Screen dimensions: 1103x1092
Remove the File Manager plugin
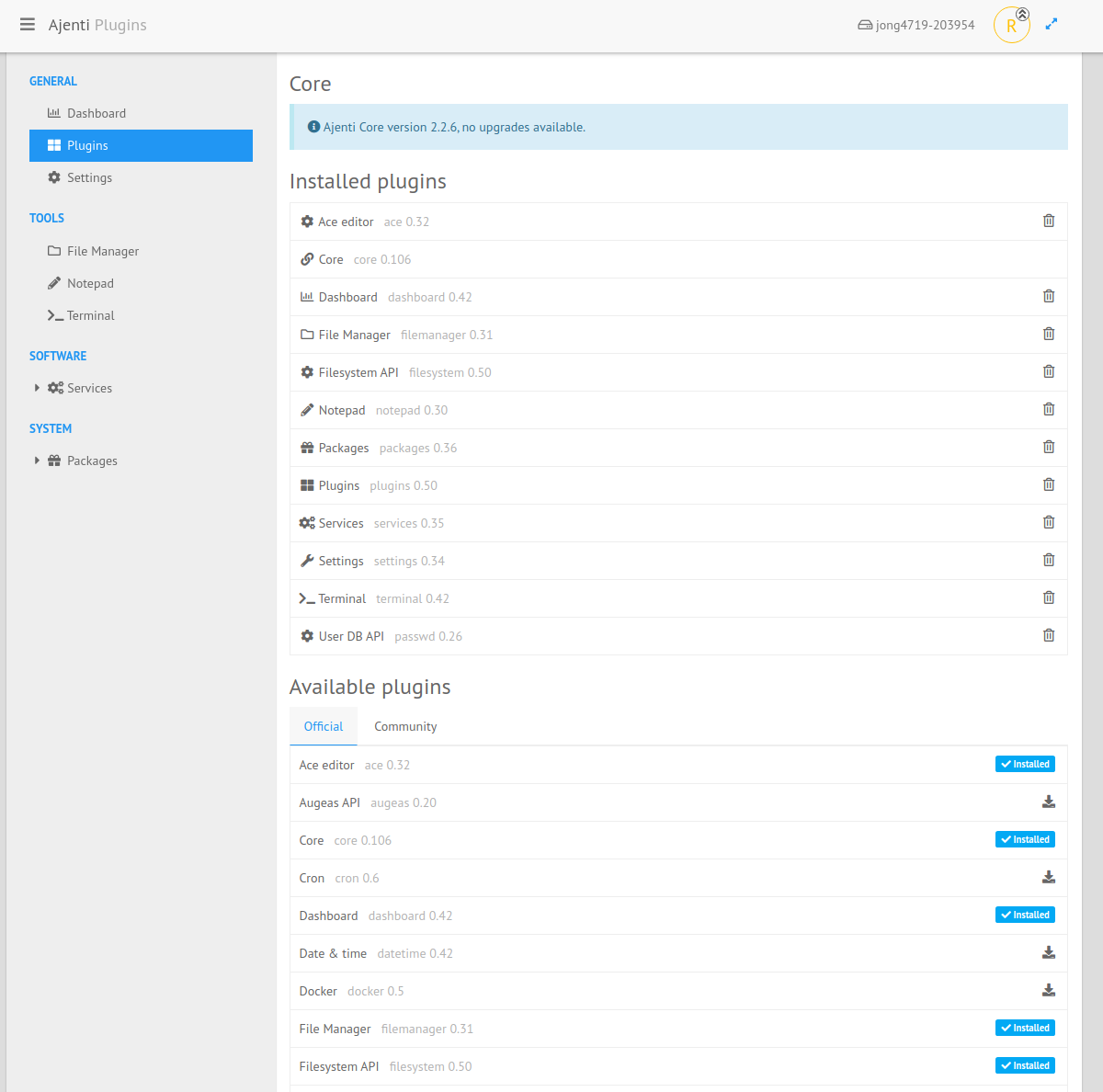click(x=1049, y=334)
